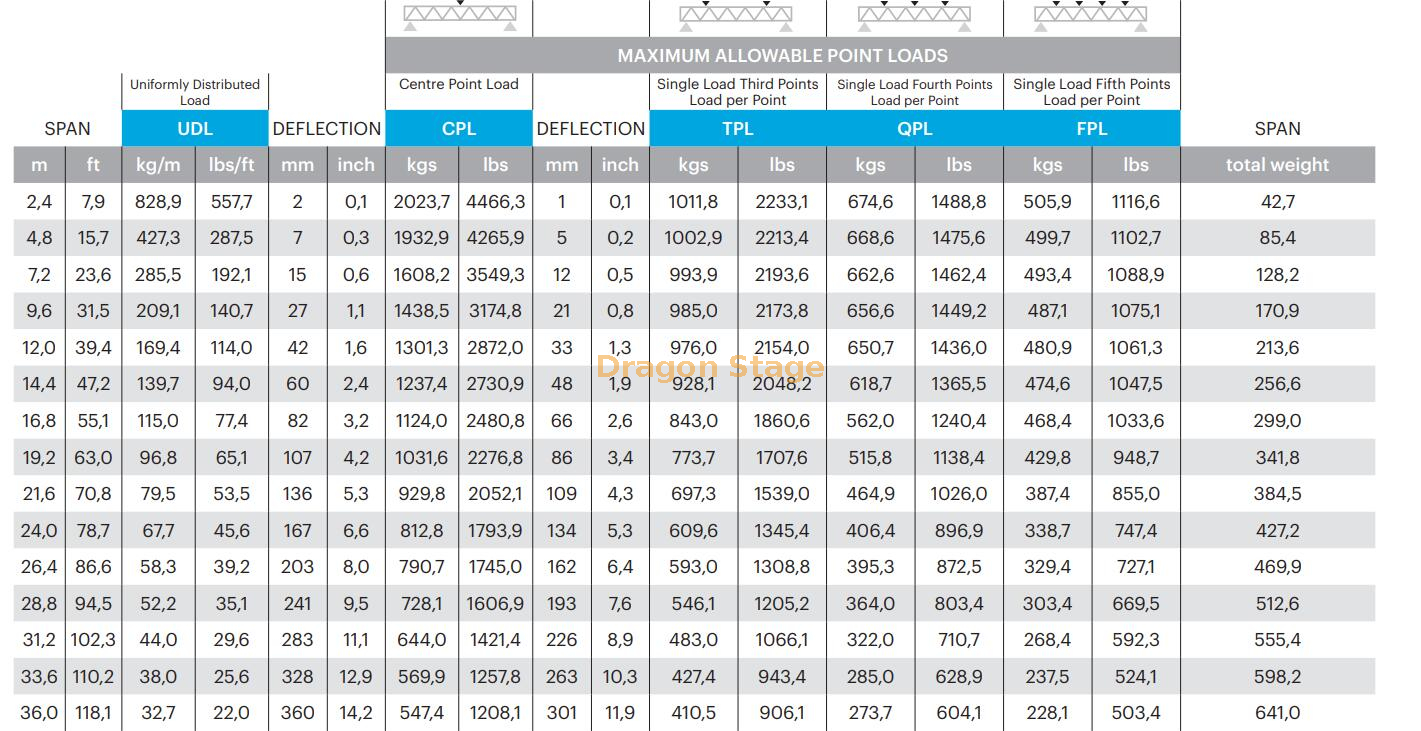Select the TPL value 1011,8
The width and height of the screenshot is (1421, 731).
coord(693,202)
